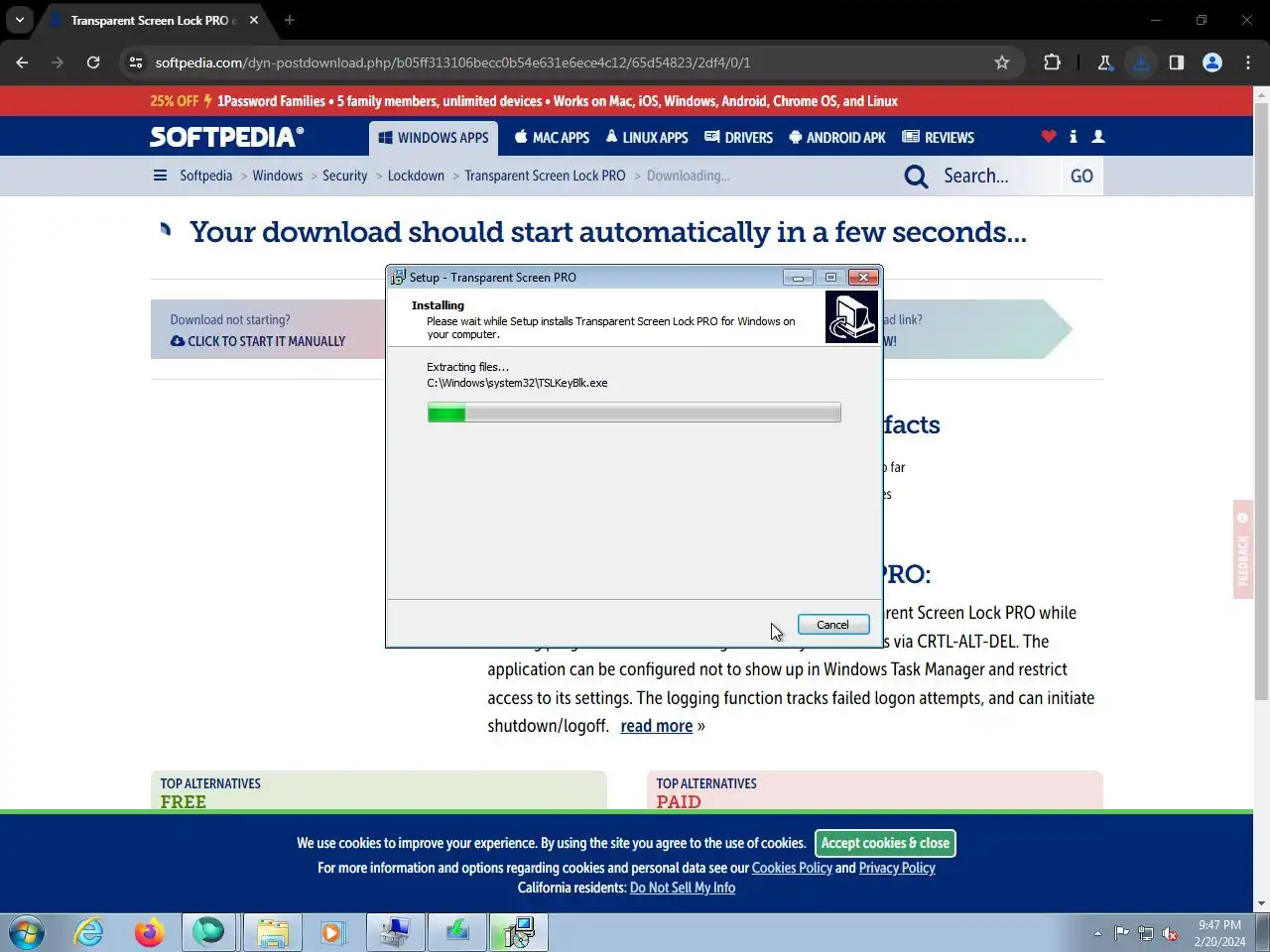Open the hamburger menu beside breadcrumbs
Screen dimensions: 1270x952
(x=160, y=176)
